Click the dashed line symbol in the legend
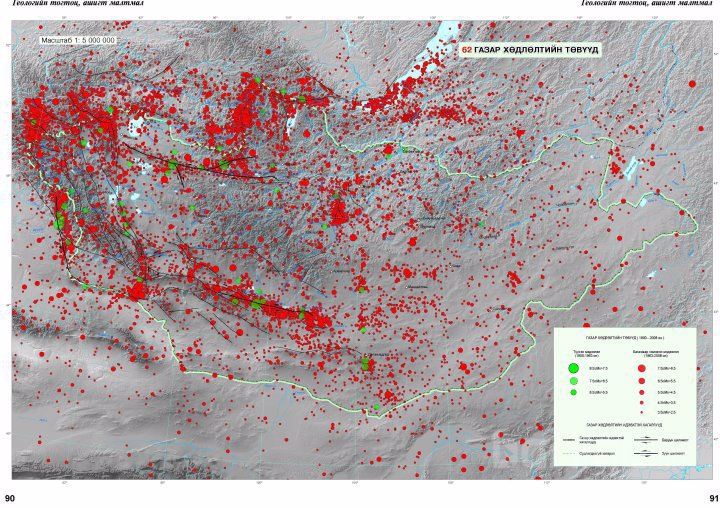The image size is (720, 508). point(571,454)
